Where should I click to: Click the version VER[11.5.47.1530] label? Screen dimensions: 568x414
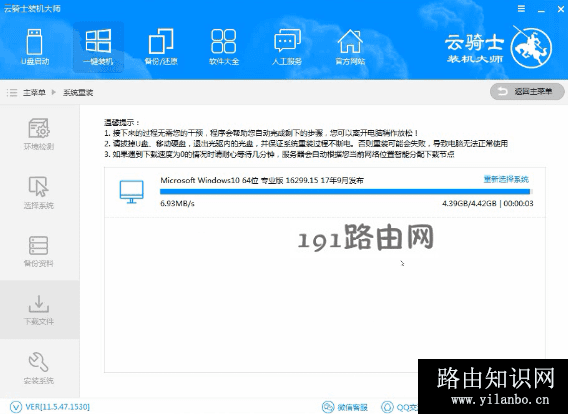pos(58,407)
